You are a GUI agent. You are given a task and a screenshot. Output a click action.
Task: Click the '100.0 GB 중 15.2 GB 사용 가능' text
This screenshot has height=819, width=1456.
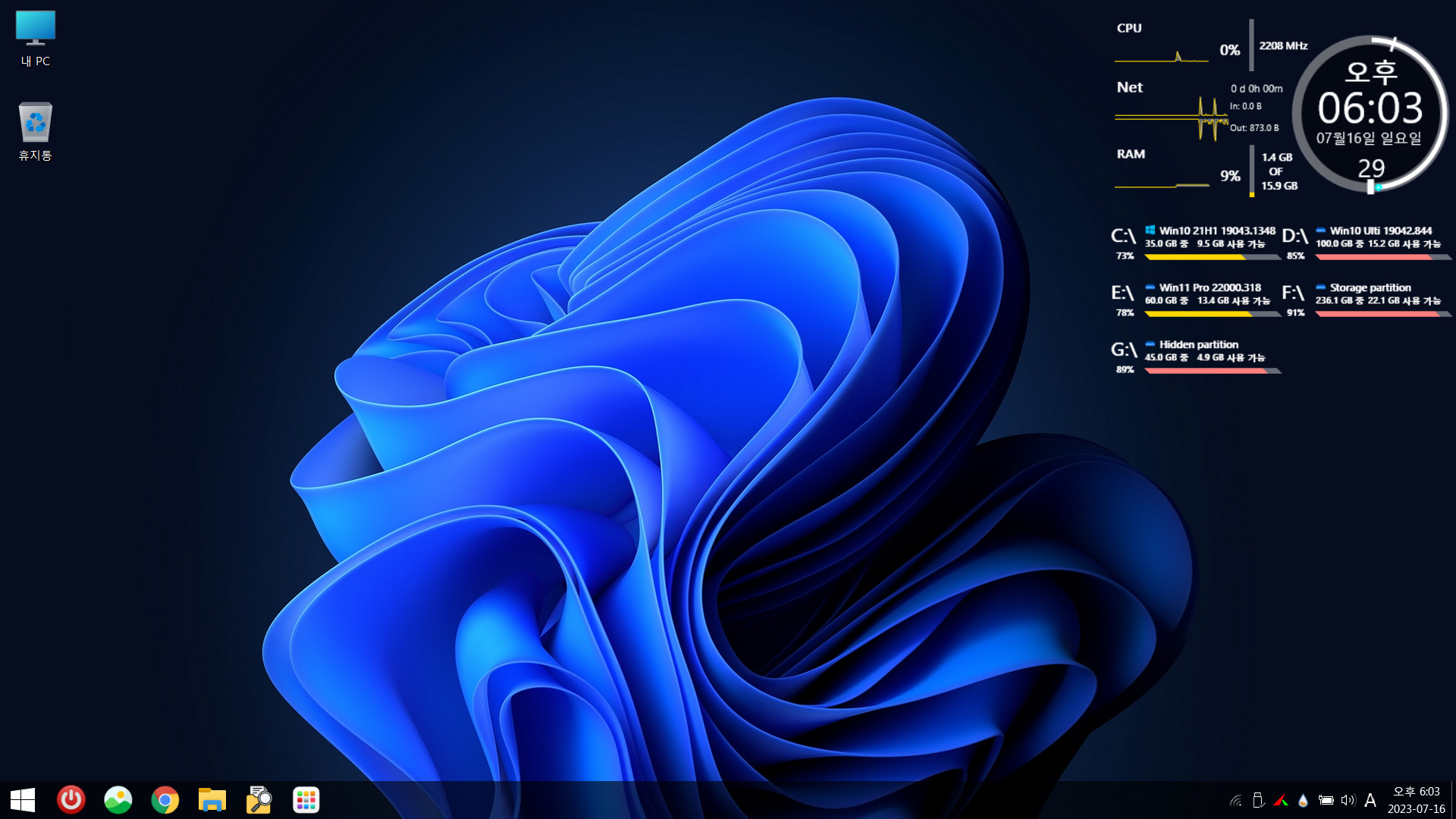[1378, 243]
